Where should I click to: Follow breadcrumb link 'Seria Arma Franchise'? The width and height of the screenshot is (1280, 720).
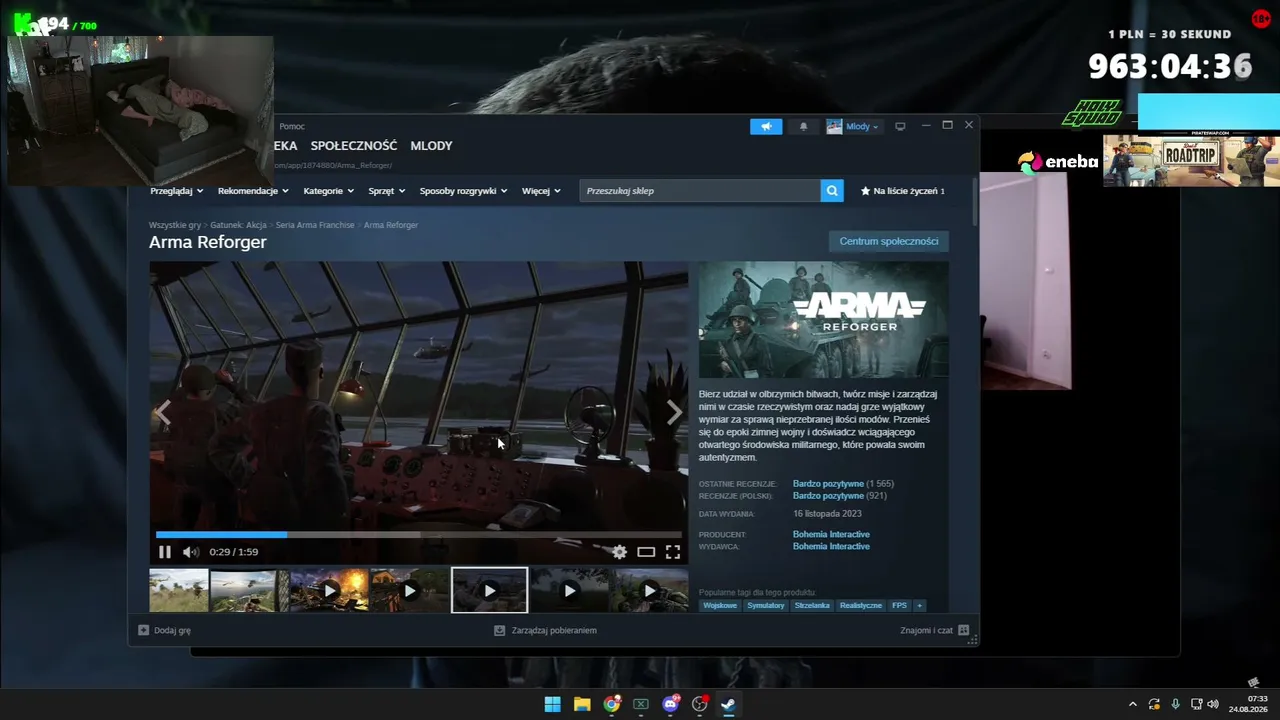point(315,225)
